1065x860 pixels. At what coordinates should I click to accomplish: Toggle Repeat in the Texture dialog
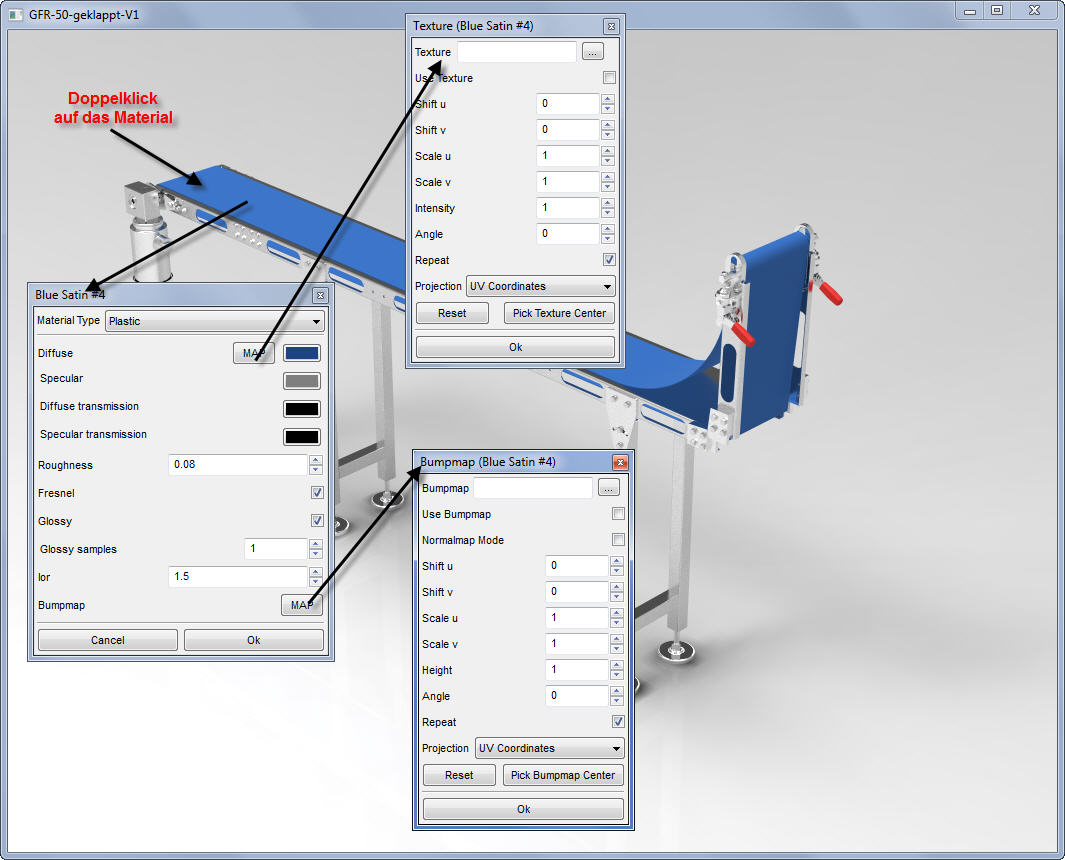(609, 259)
